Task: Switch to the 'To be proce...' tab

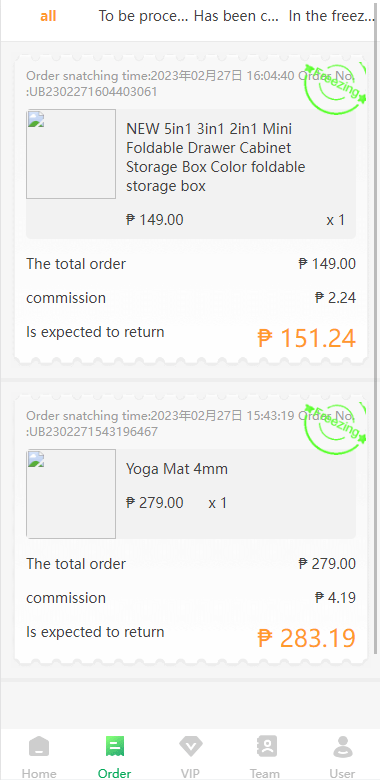Action: point(144,16)
